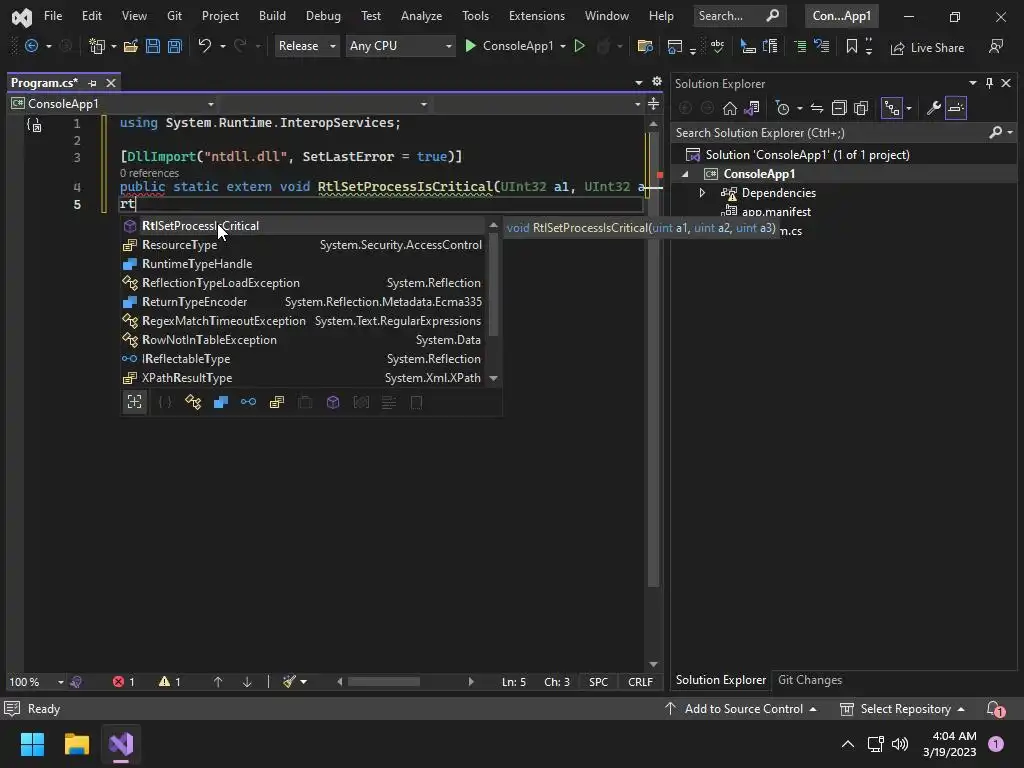1024x768 pixels.
Task: Click the horizontal scrollbar thumb under the editor
Action: click(383, 682)
